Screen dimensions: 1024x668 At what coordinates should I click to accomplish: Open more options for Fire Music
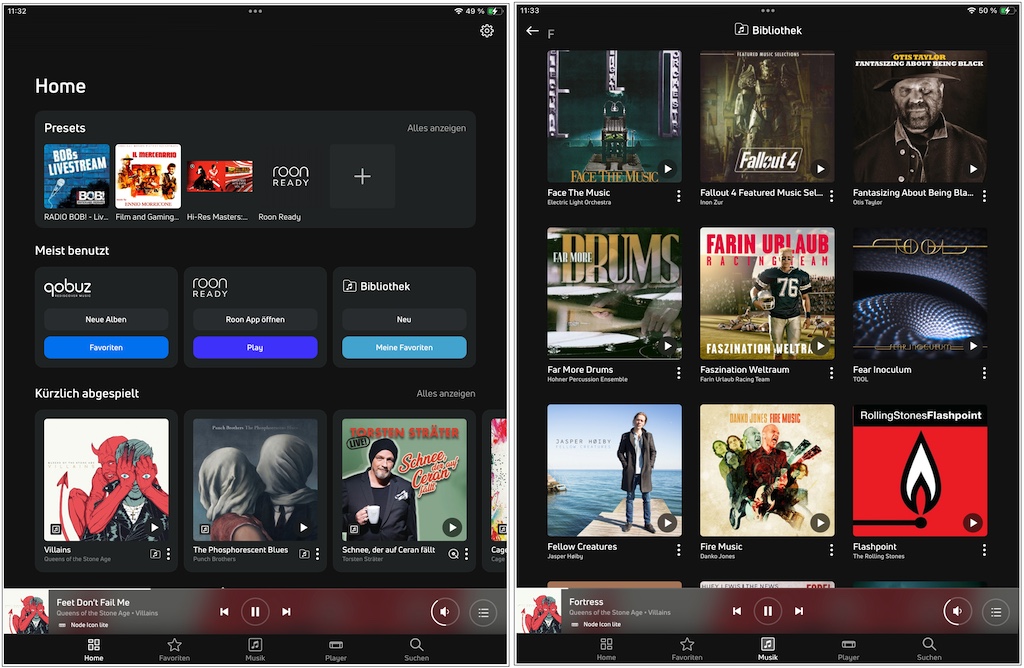[831, 550]
